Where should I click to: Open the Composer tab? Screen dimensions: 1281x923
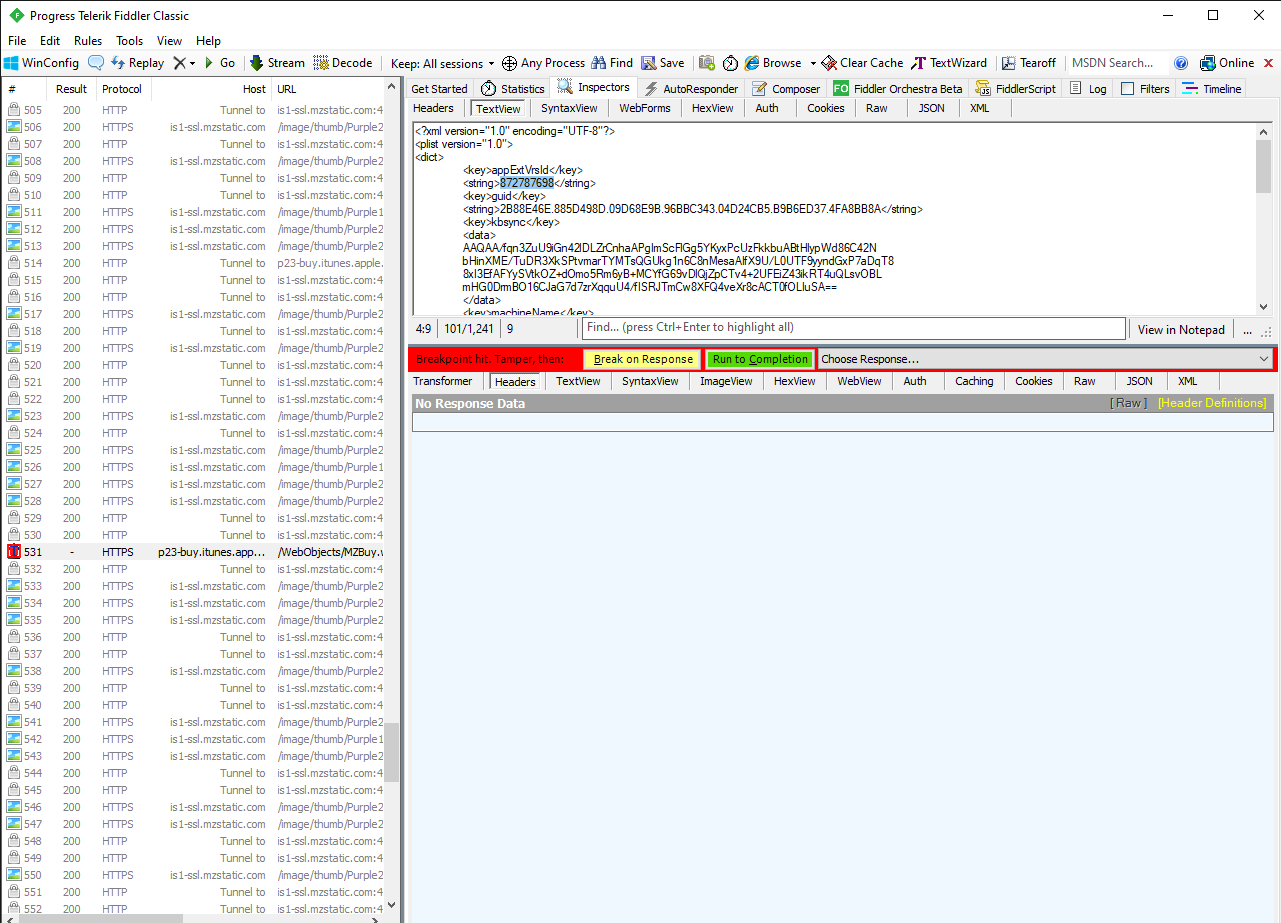[x=786, y=89]
